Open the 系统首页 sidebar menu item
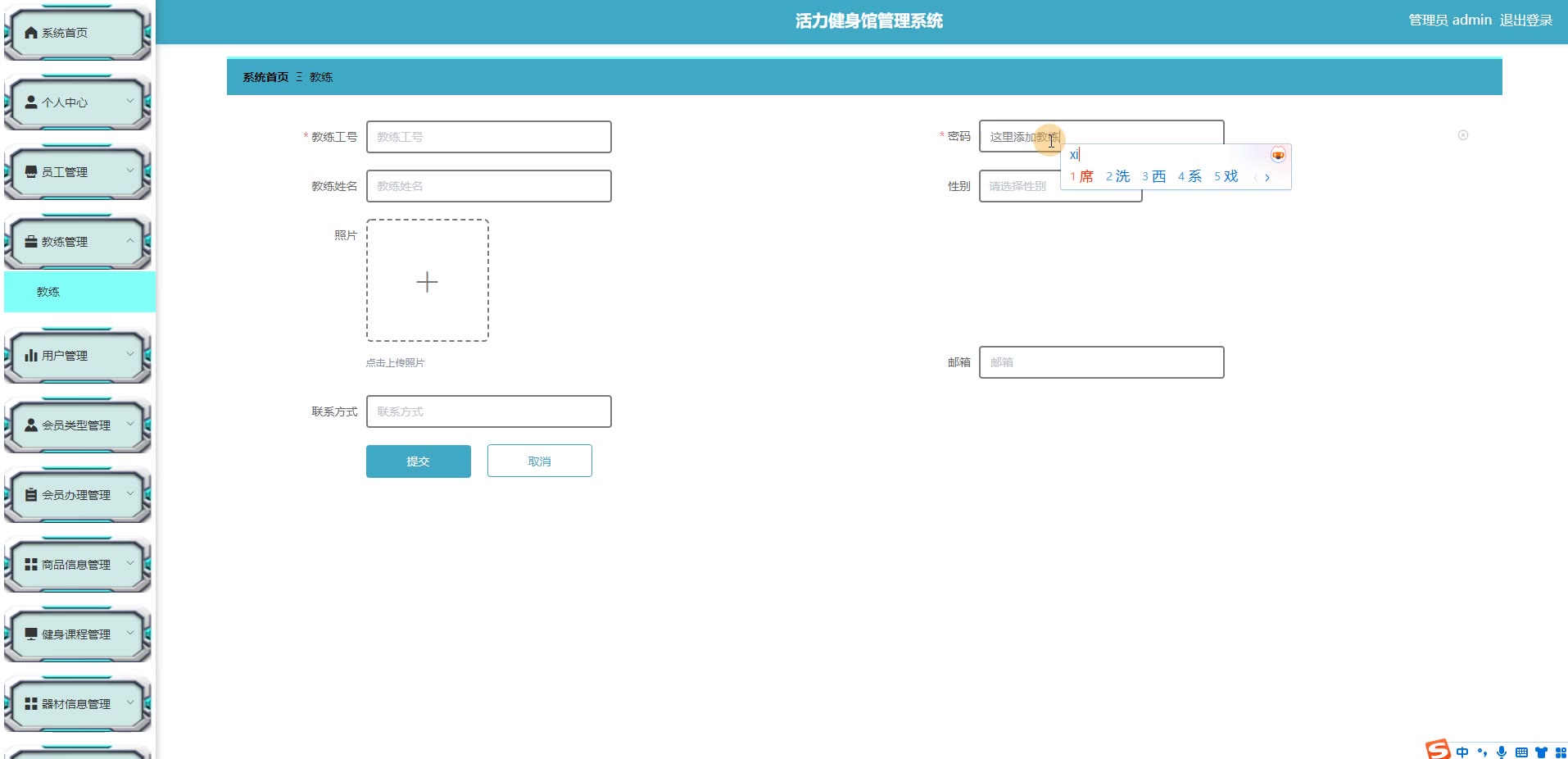 click(x=78, y=33)
